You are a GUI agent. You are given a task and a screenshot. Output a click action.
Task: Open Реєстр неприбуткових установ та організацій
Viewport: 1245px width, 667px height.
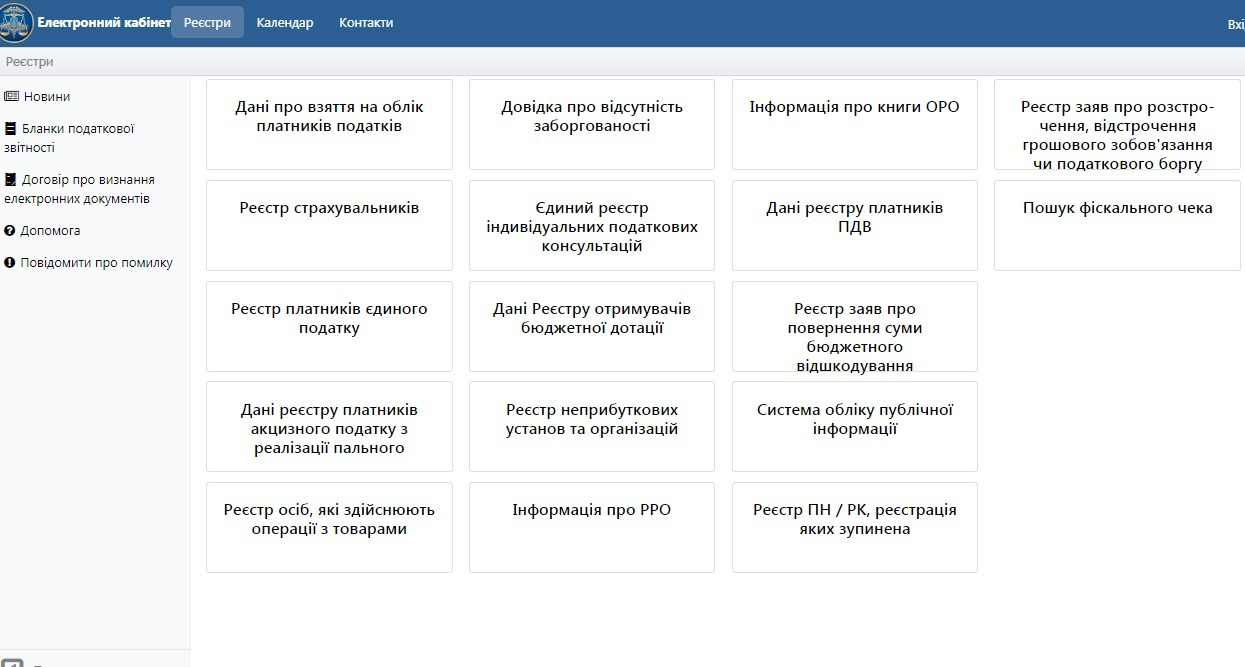[591, 426]
